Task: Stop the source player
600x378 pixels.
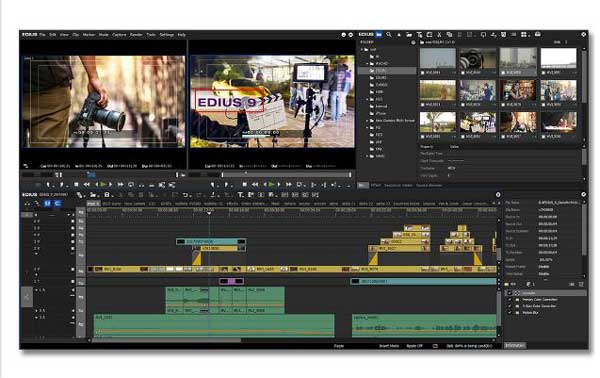Action: [x=76, y=184]
